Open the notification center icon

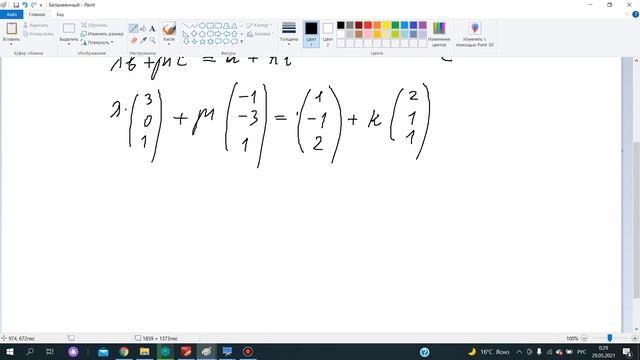coord(627,351)
